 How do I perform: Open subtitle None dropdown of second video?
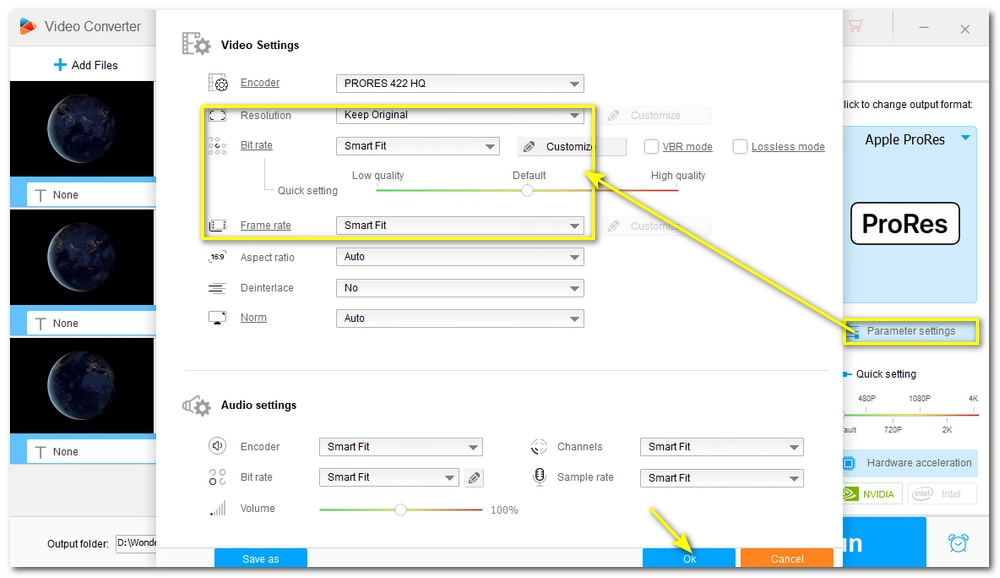click(x=91, y=323)
